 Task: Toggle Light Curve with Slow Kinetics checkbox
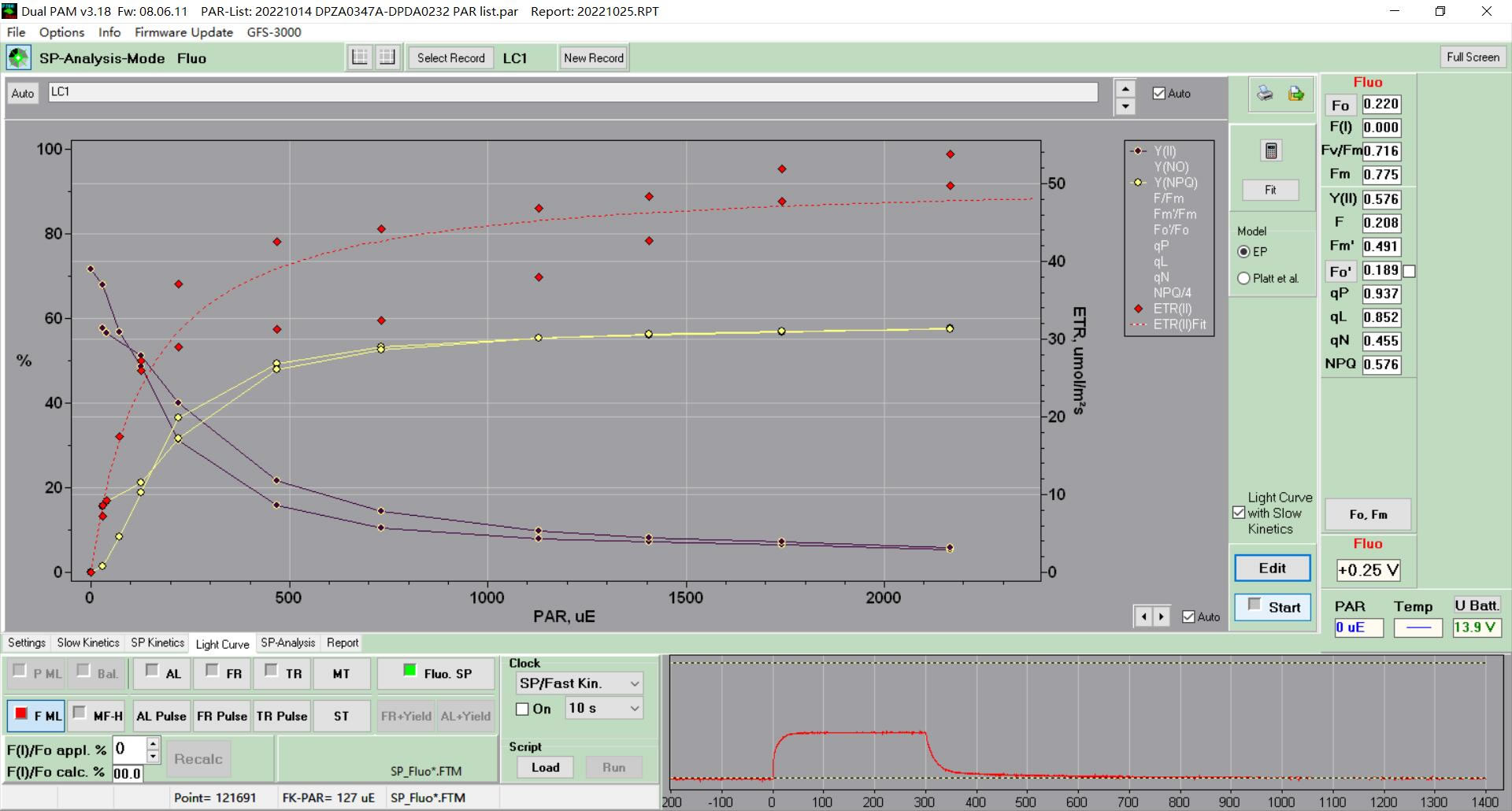click(x=1239, y=513)
